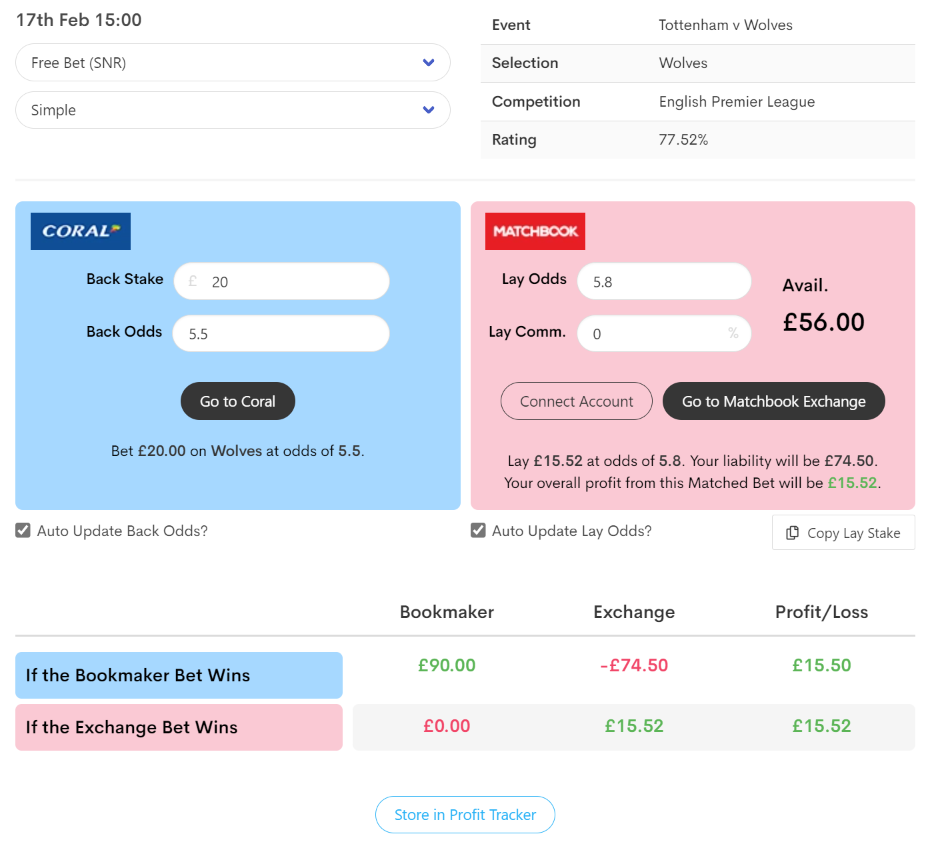Expand bet type list via Free Bet chevron
929x843 pixels.
click(428, 62)
